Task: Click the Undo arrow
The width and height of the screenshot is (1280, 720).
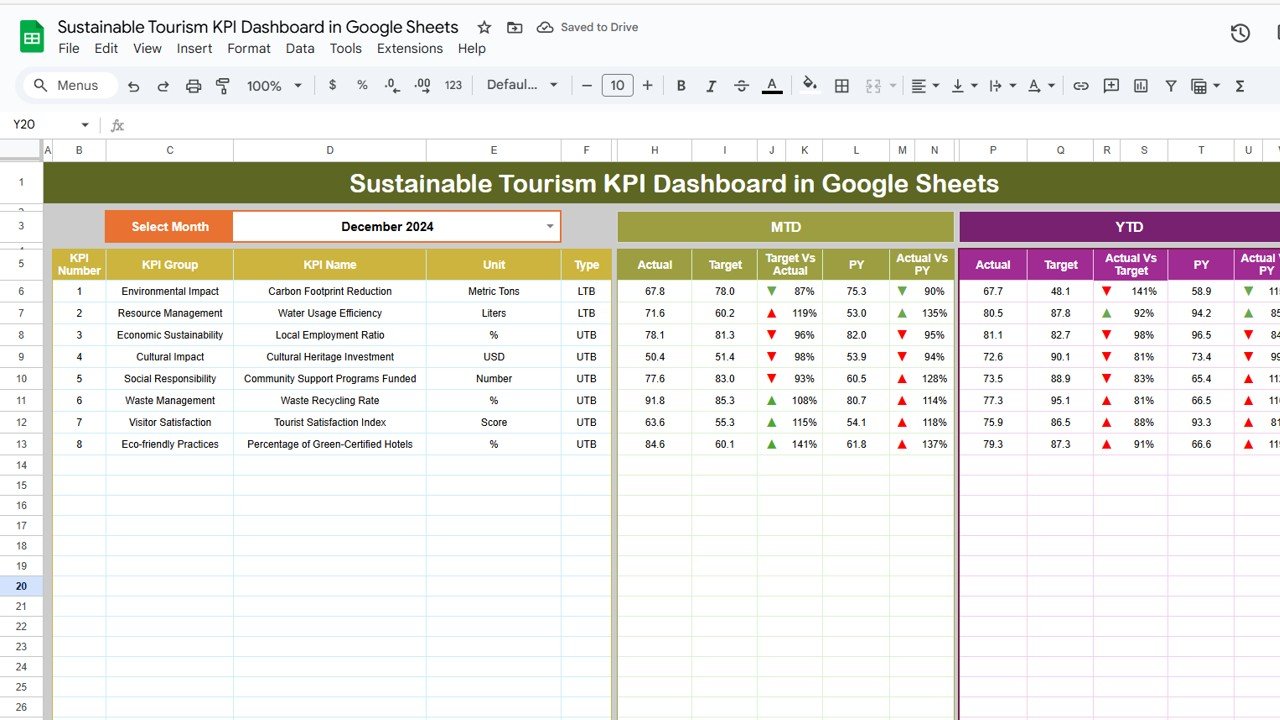Action: pyautogui.click(x=134, y=86)
